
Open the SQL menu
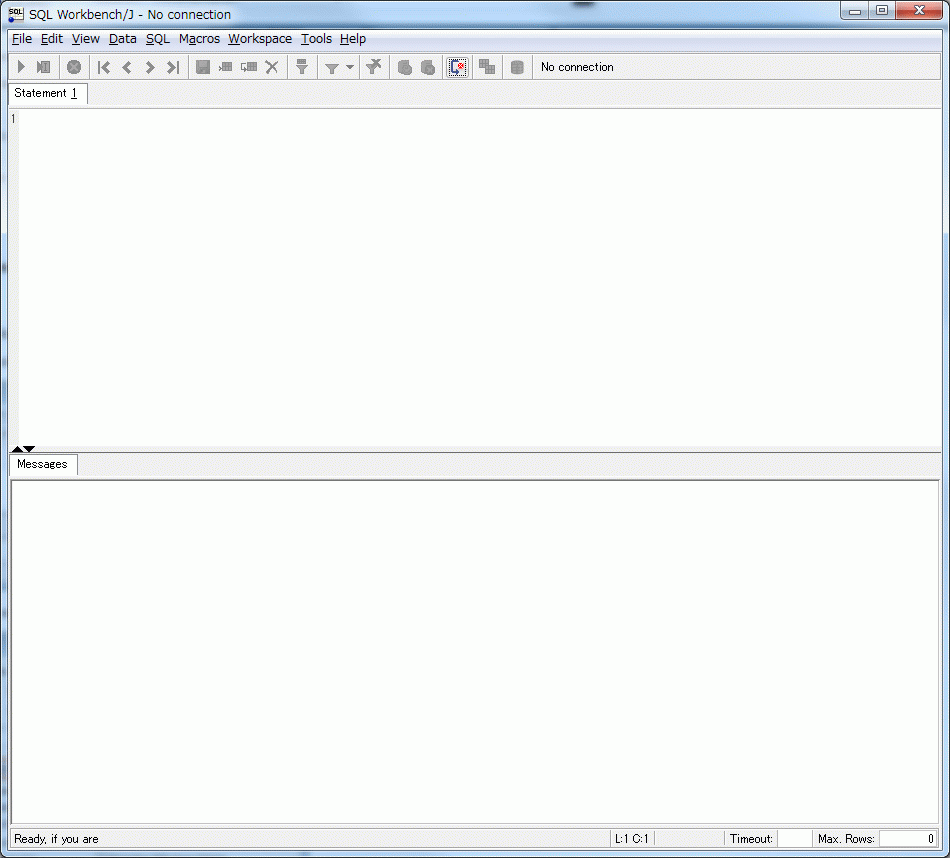158,39
